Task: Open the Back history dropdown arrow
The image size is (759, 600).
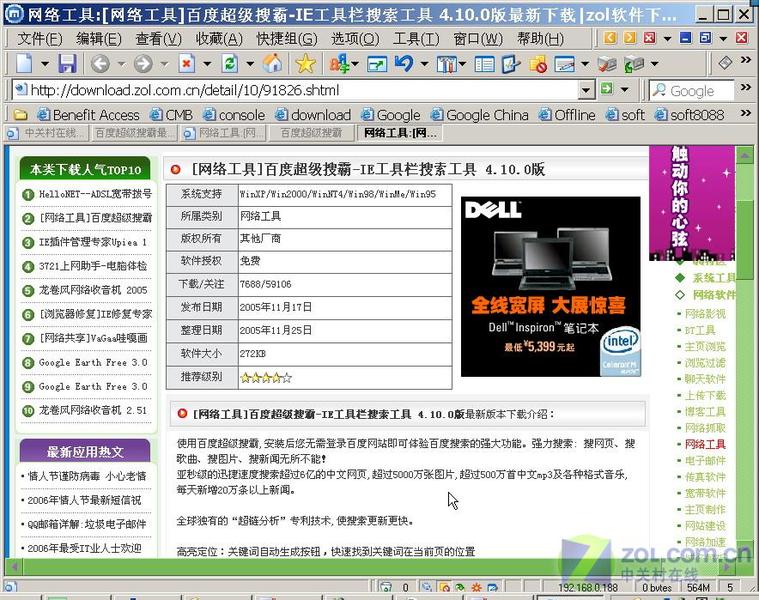Action: (121, 63)
